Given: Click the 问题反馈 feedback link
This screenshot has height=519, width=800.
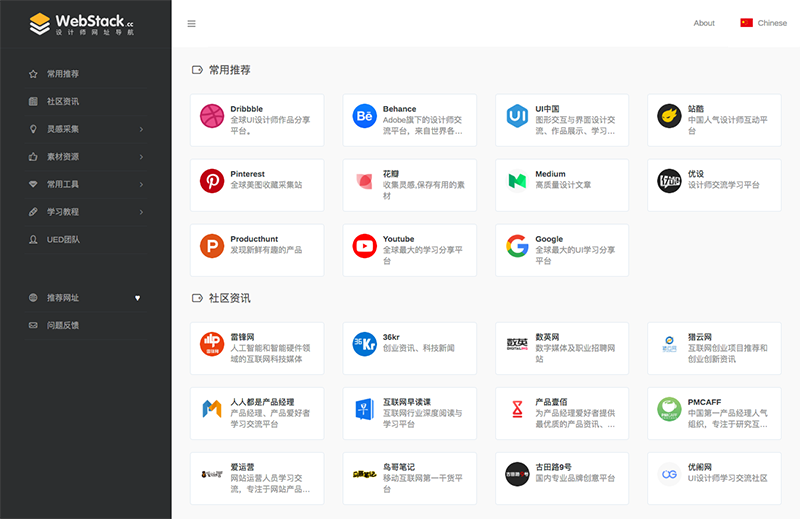Looking at the screenshot, I should click(x=62, y=325).
